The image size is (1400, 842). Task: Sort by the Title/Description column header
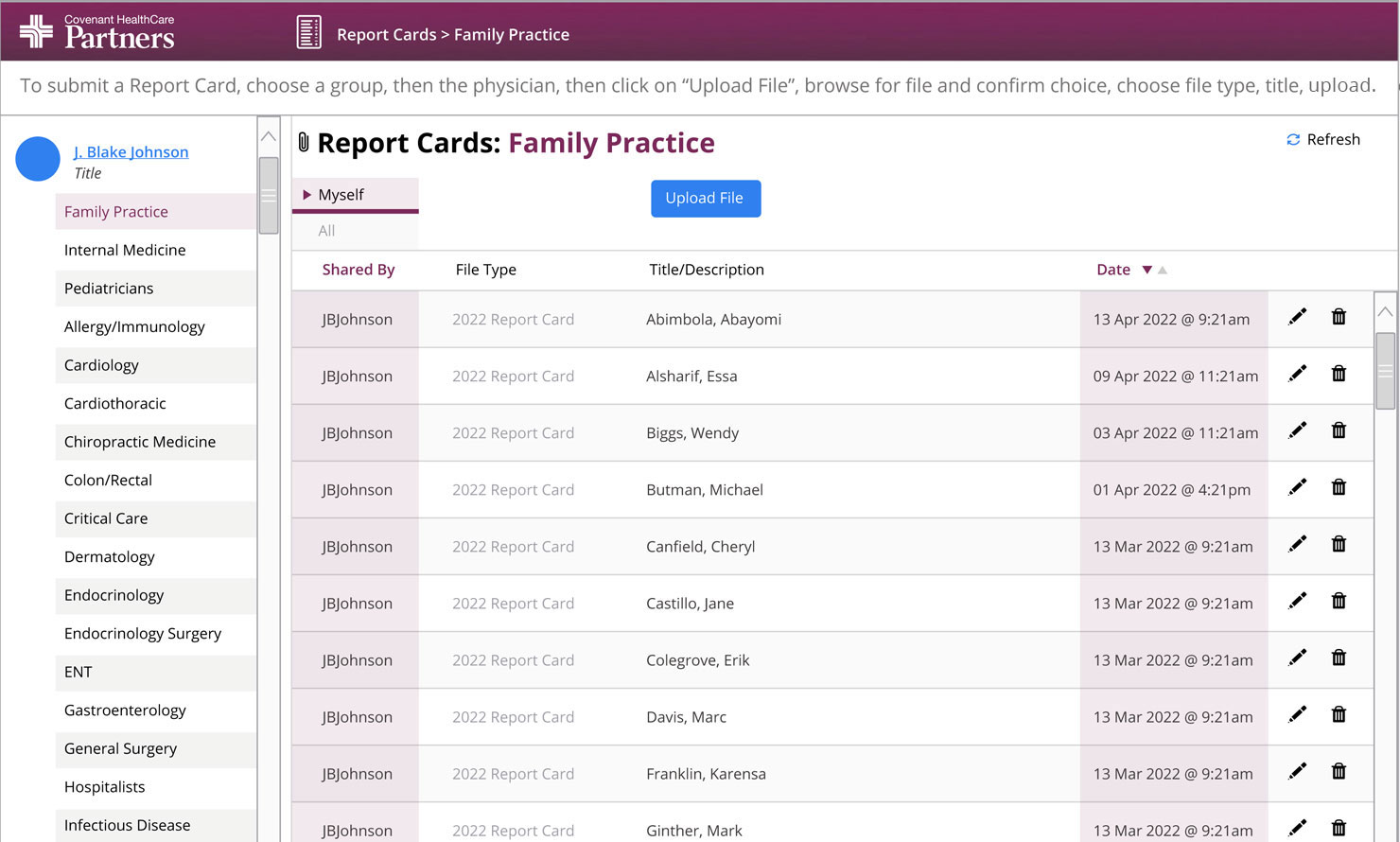707,270
